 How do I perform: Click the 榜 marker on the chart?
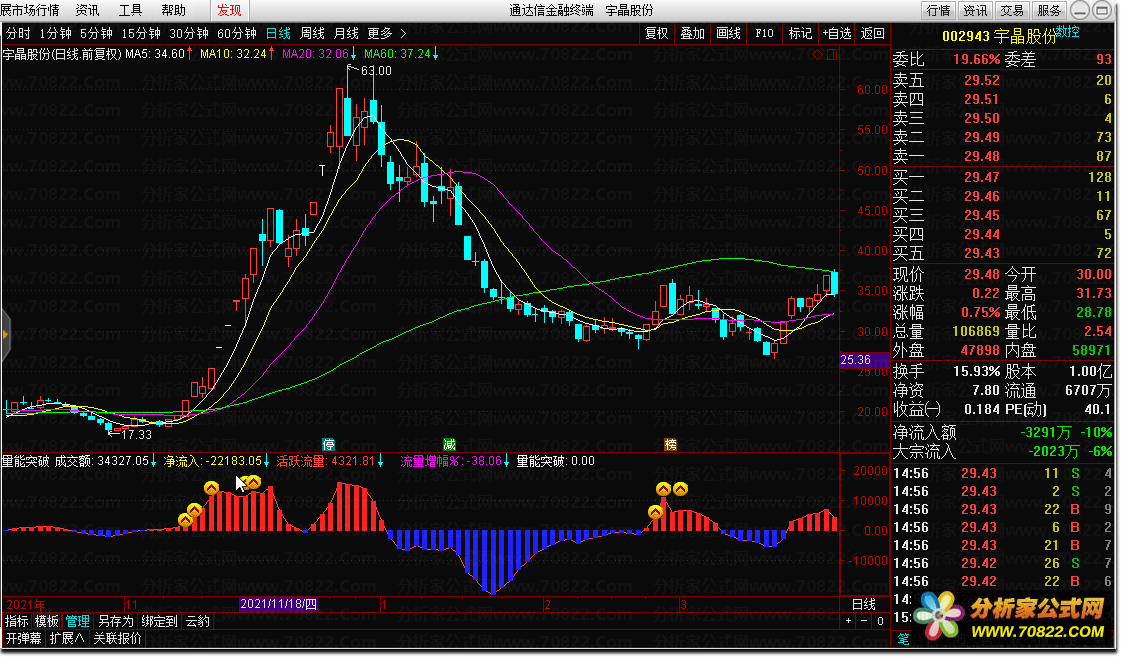pos(670,444)
